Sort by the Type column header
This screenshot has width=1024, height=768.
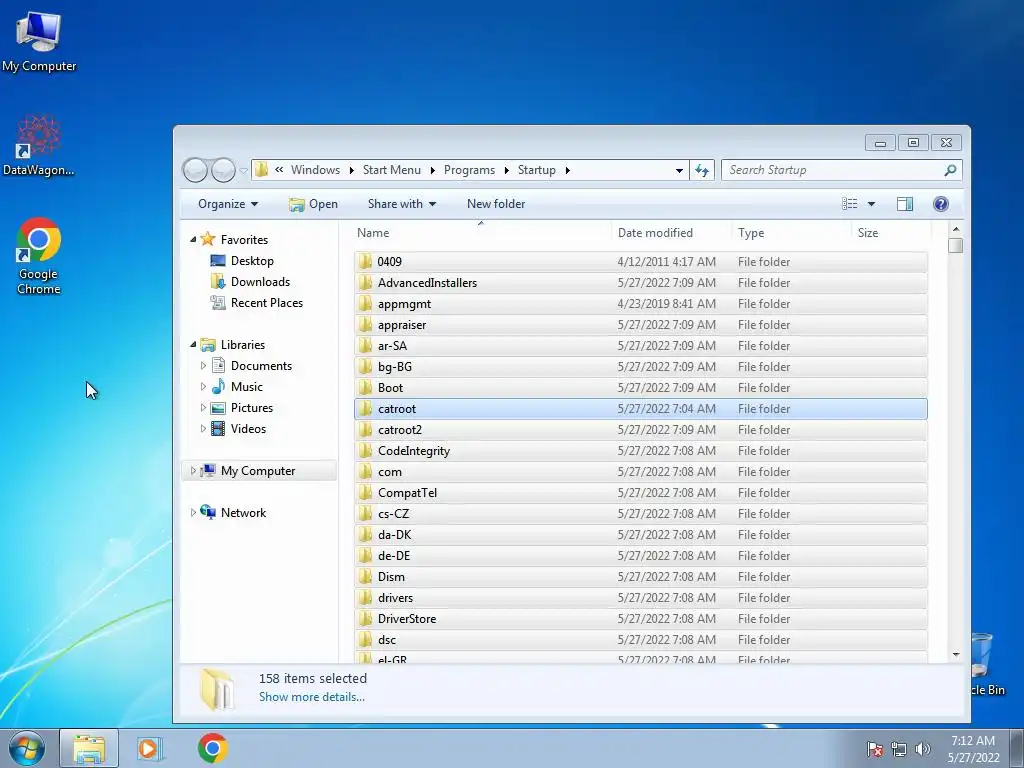point(792,232)
